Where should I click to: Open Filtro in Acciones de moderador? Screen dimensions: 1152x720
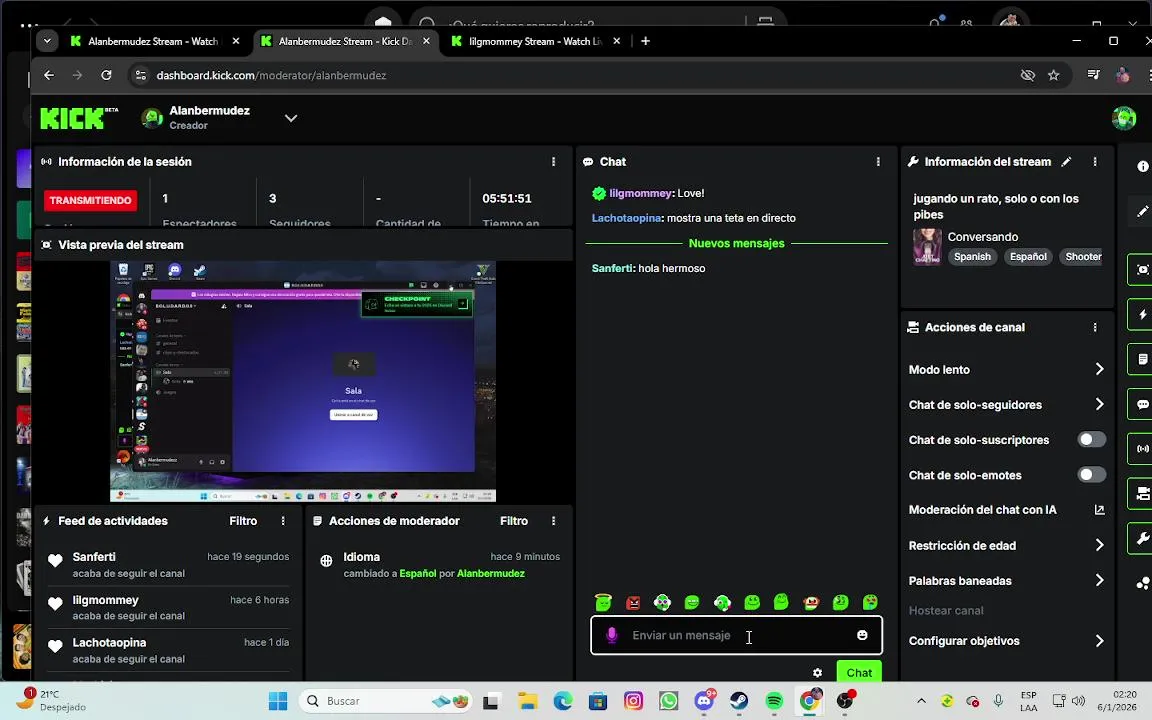pyautogui.click(x=514, y=521)
